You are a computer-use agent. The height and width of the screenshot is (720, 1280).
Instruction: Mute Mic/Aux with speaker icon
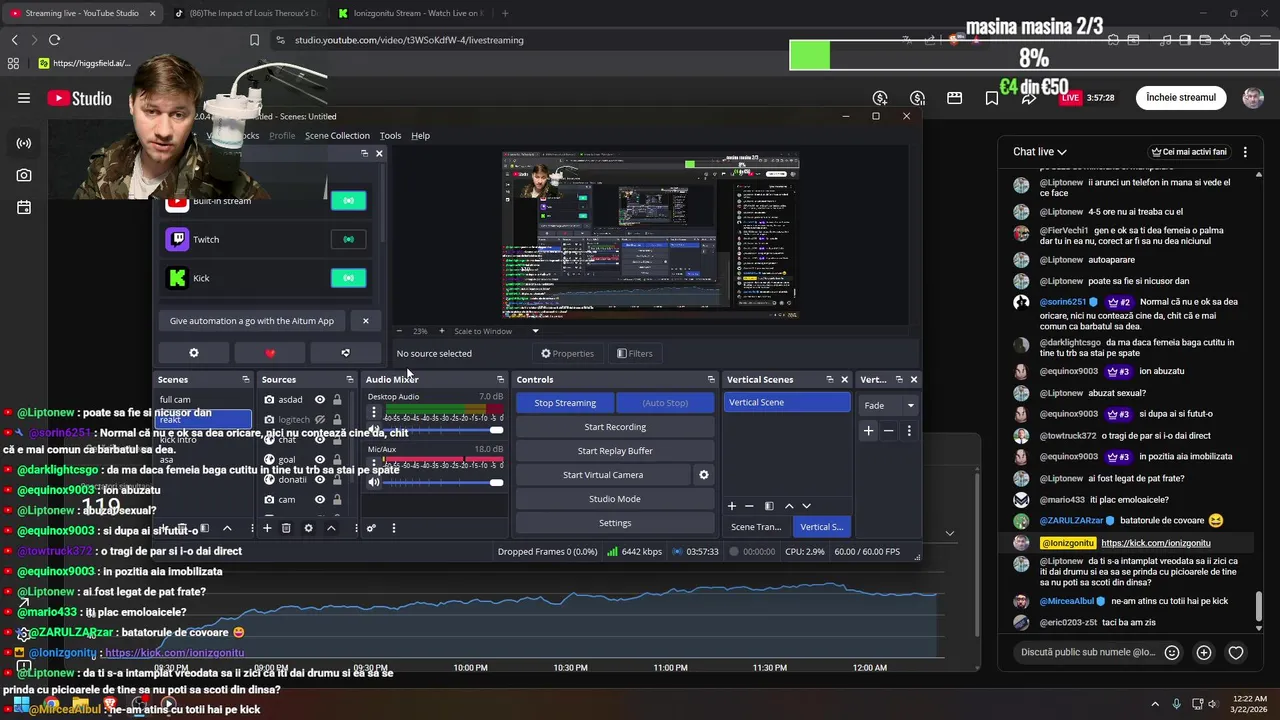pyautogui.click(x=374, y=482)
